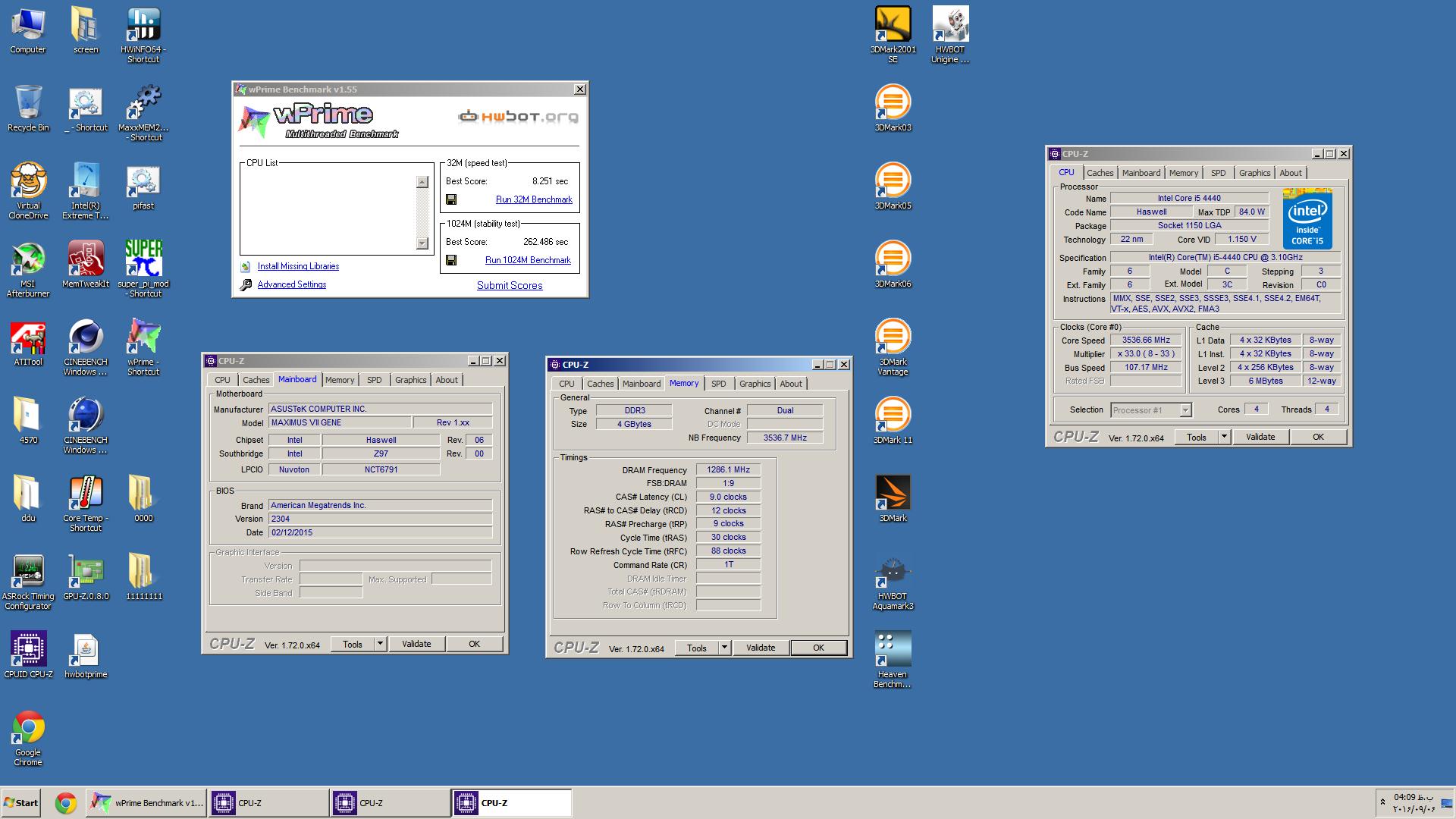
Task: Launch MemTweakIt desktop icon
Action: (x=86, y=259)
